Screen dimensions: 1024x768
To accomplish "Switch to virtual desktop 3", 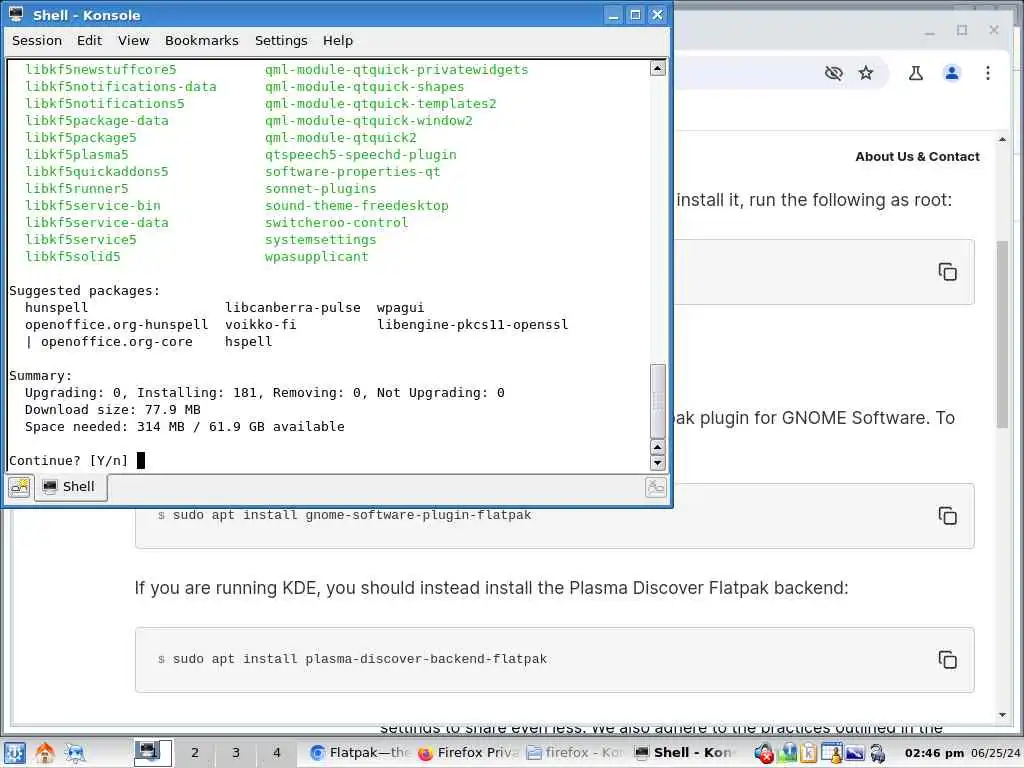I will [236, 753].
